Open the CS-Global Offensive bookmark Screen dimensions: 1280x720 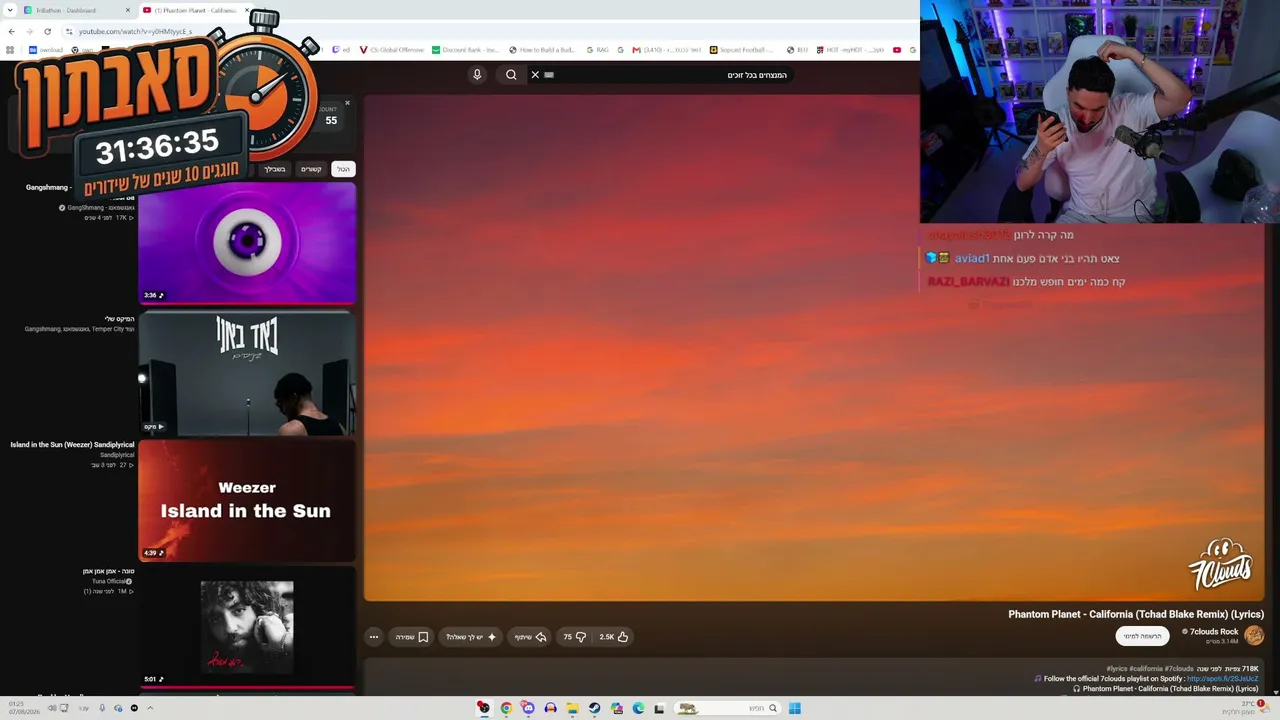tap(391, 49)
